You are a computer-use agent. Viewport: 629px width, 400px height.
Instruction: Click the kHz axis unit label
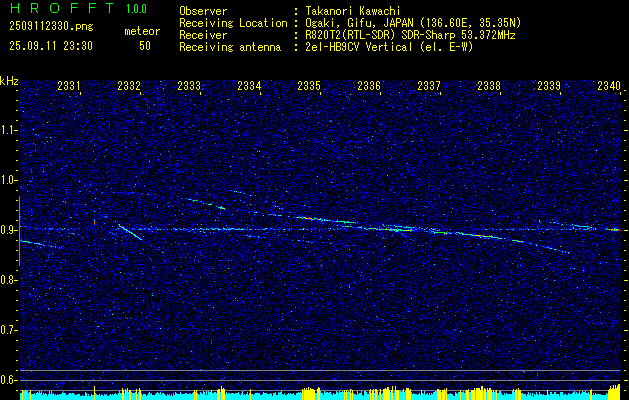click(x=9, y=81)
